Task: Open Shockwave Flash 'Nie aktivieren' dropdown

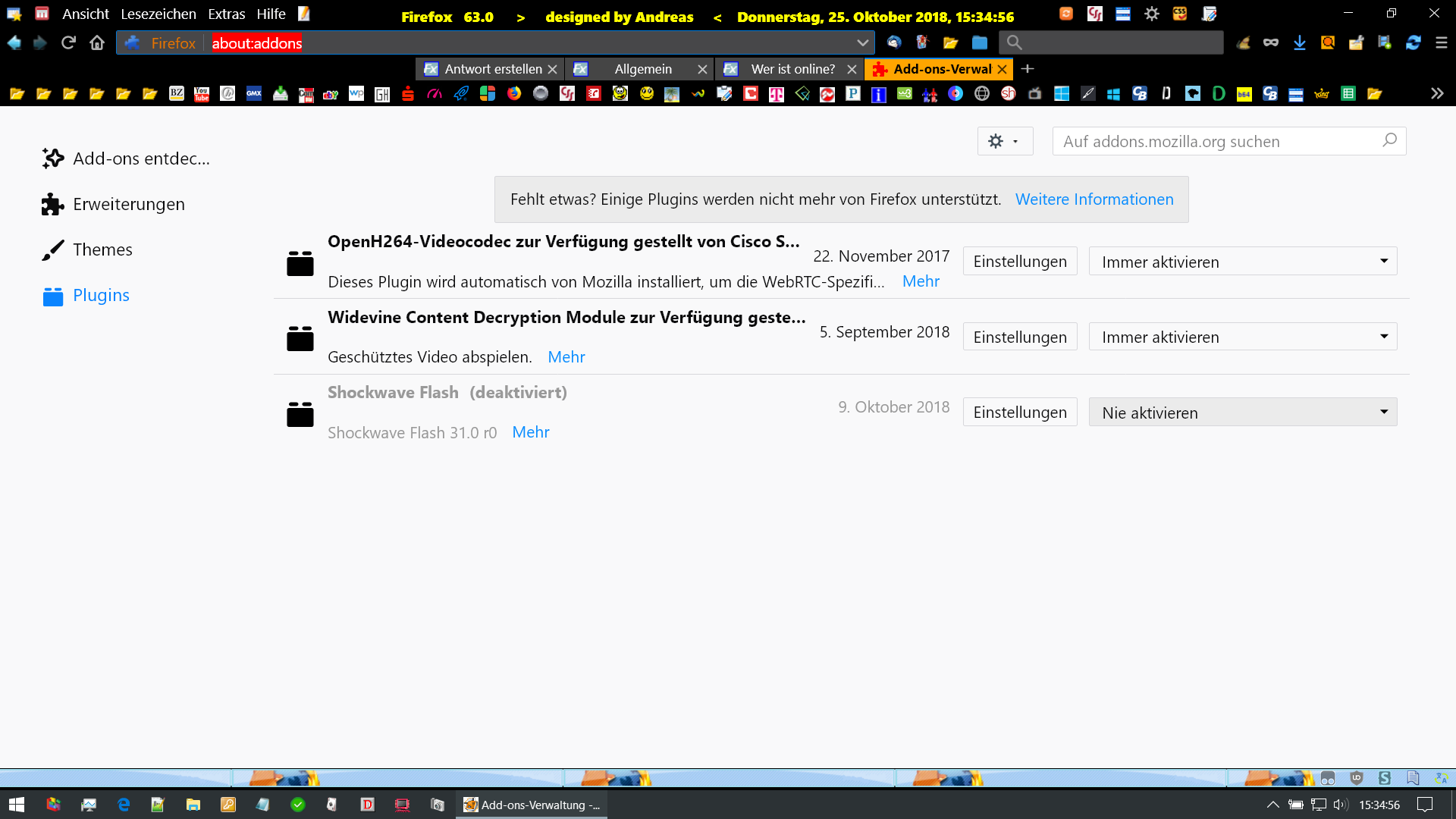Action: click(1242, 413)
